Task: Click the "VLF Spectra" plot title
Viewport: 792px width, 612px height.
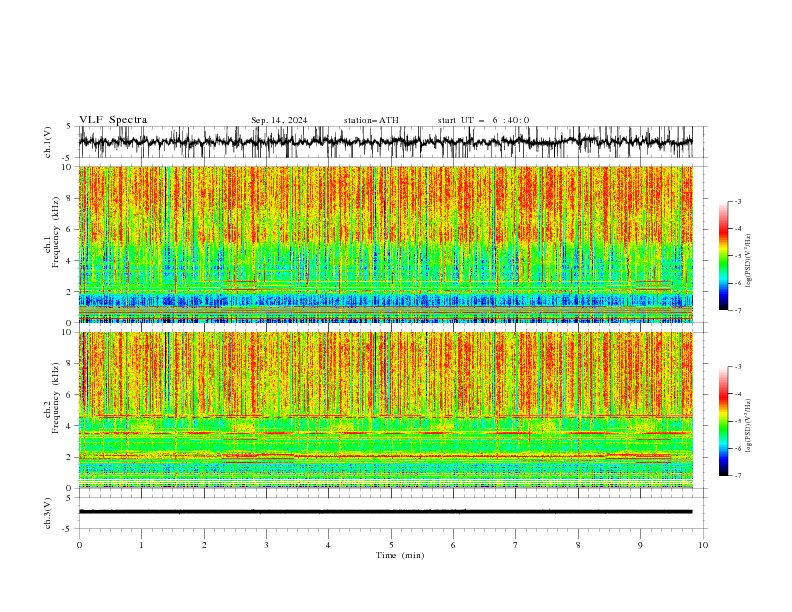Action: point(113,120)
